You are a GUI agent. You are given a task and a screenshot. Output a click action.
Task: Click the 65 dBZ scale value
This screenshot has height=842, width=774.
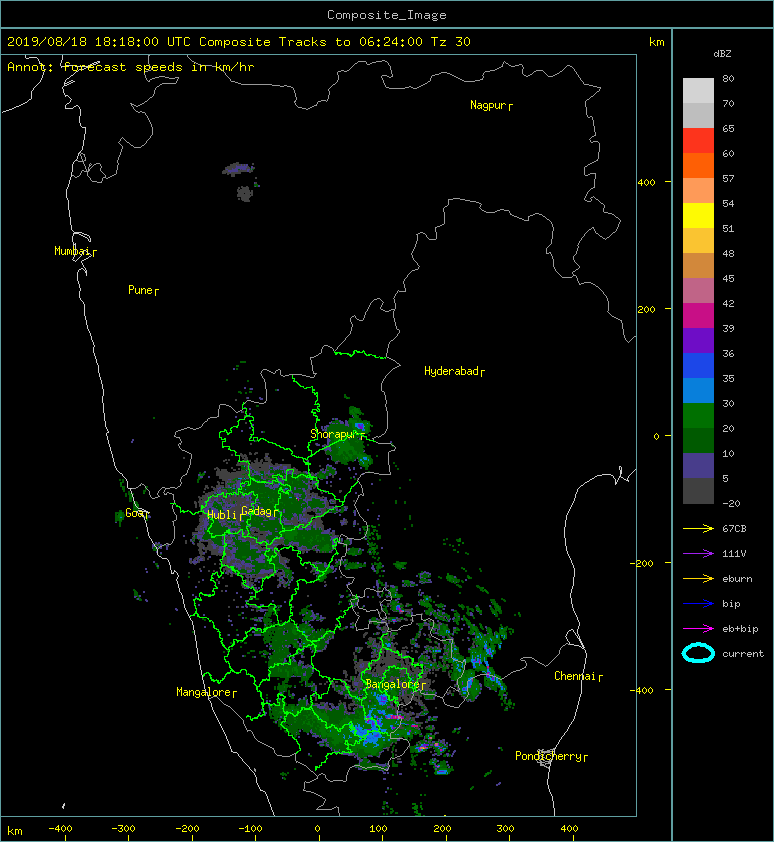coord(728,128)
